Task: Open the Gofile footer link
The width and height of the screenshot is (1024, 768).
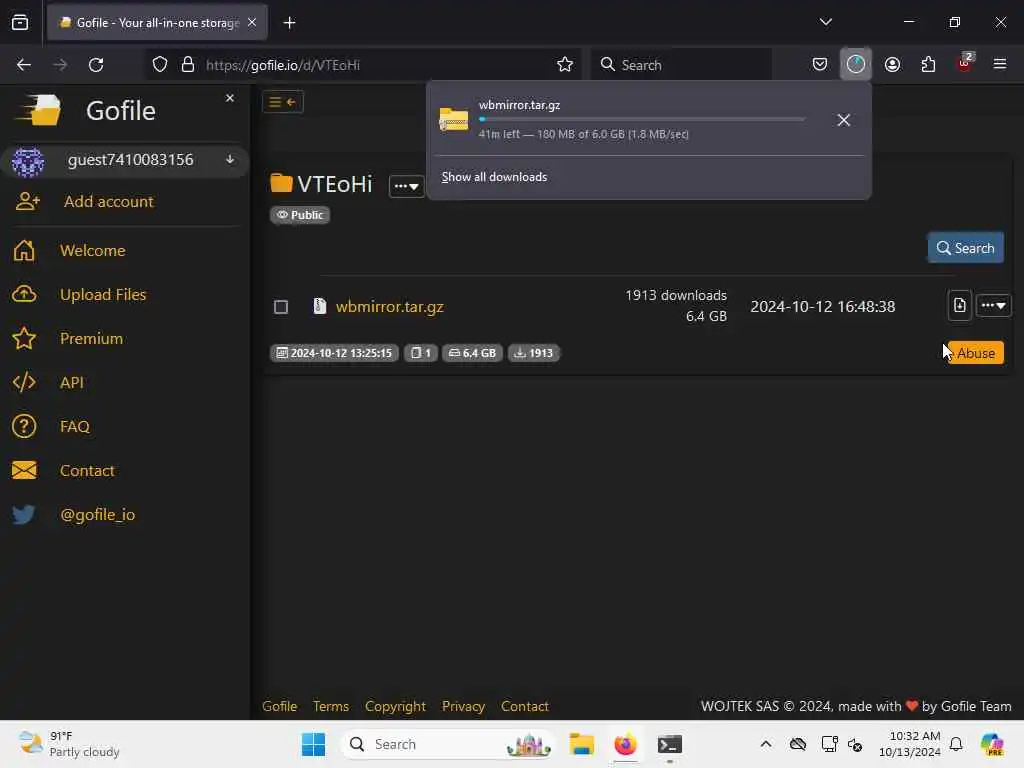Action: [x=280, y=706]
